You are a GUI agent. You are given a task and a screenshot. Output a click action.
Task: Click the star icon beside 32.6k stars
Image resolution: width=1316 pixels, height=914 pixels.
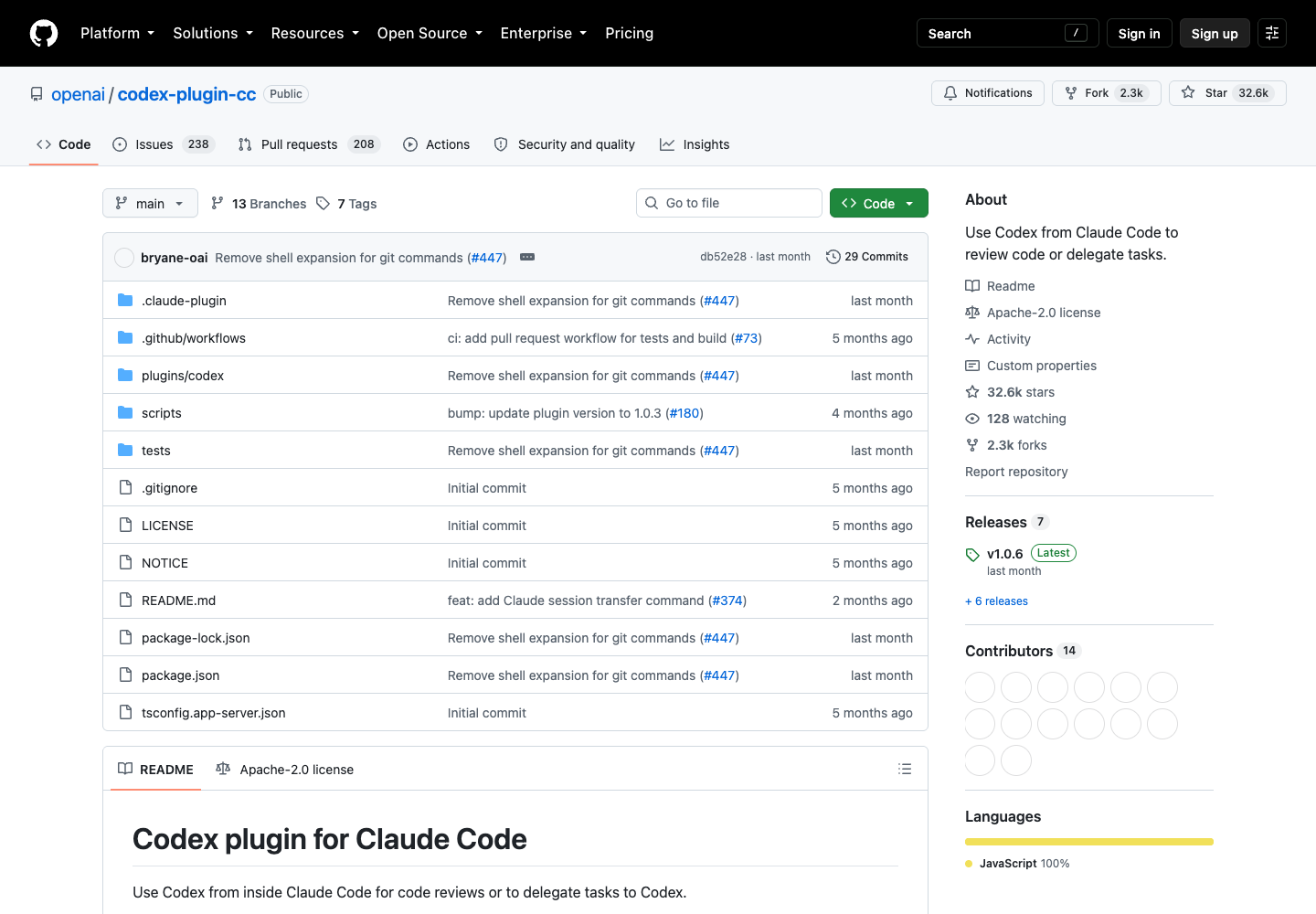pos(972,392)
